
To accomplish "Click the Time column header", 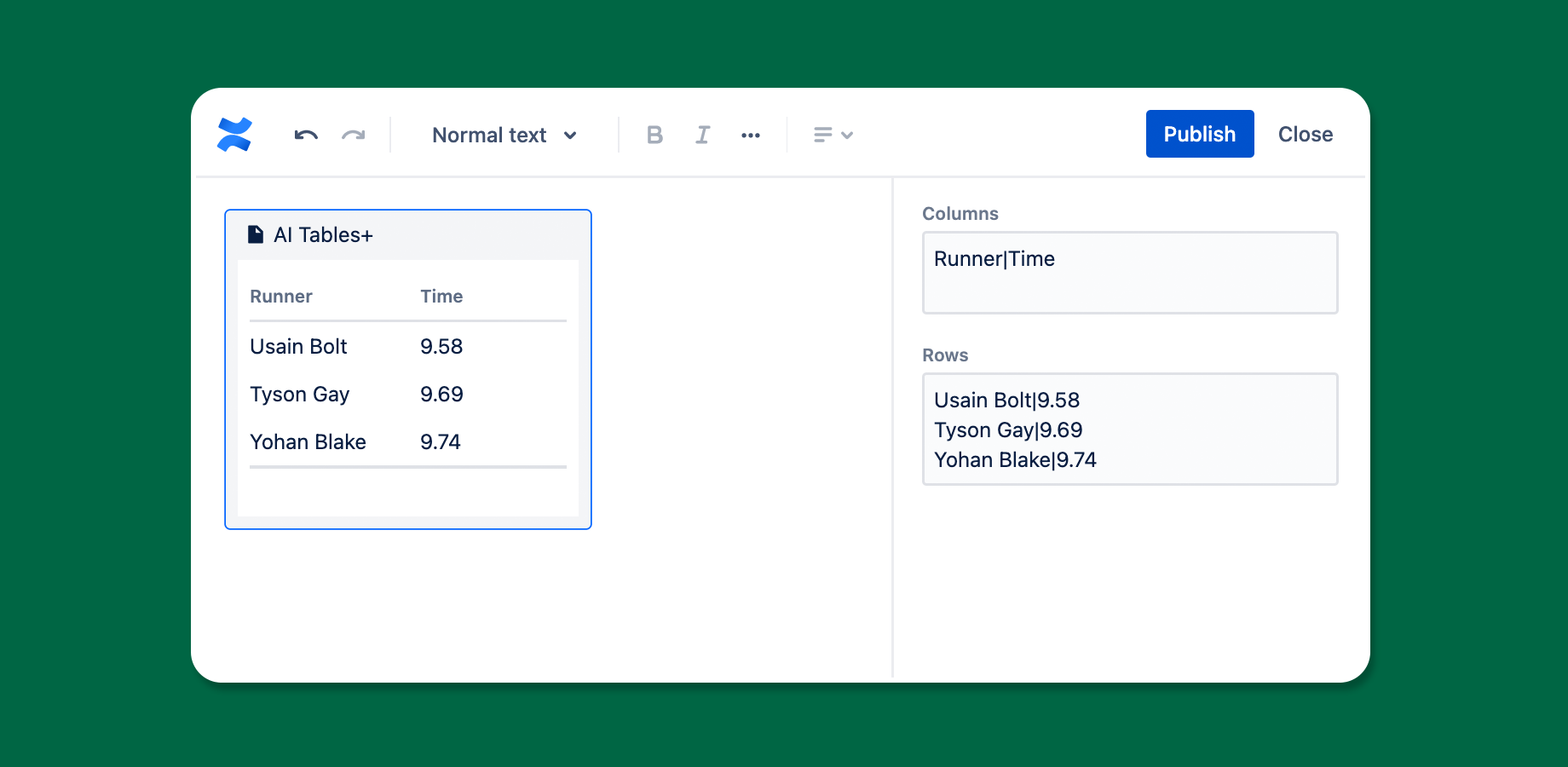I will click(441, 297).
